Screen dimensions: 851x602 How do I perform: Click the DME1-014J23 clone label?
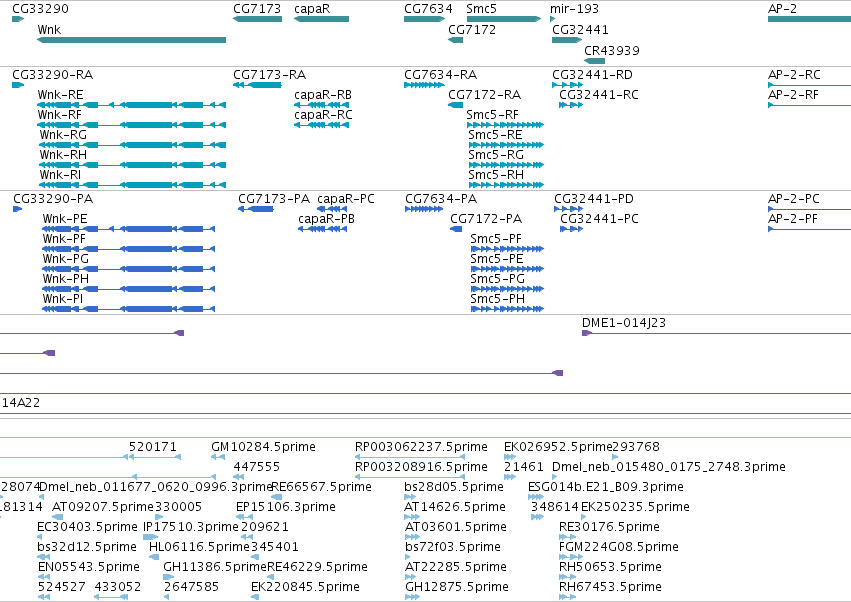[x=624, y=322]
